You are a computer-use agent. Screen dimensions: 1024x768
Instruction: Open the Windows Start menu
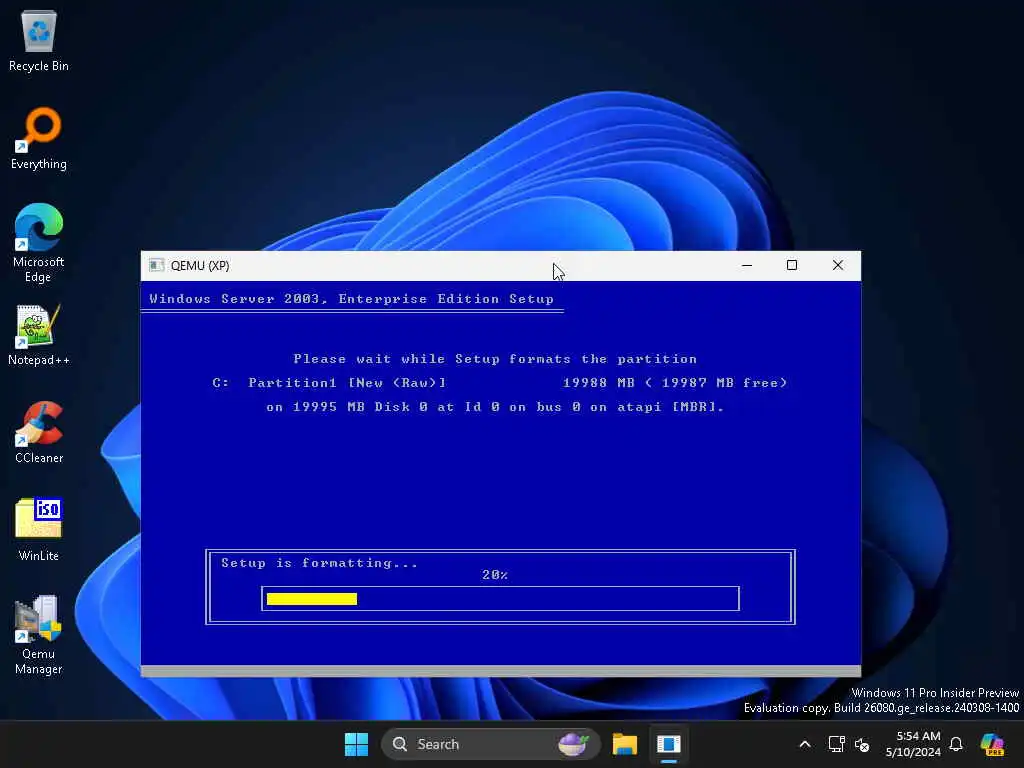tap(357, 744)
